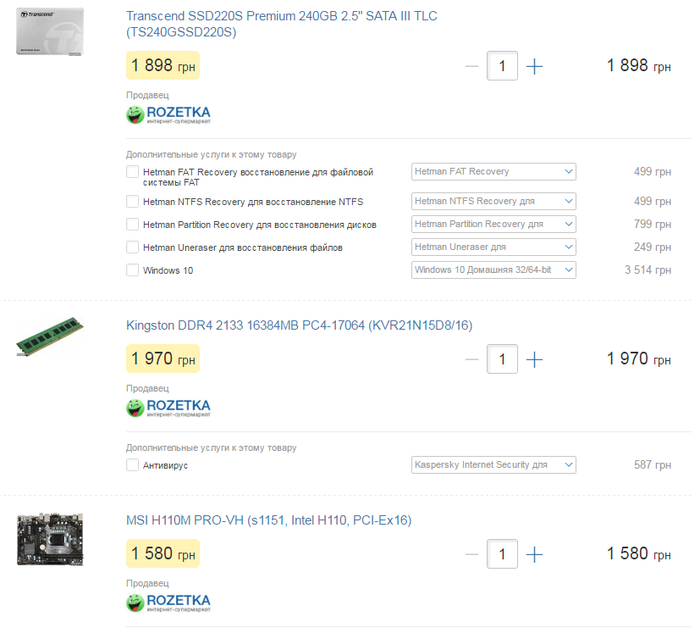Click the MSI motherboard product thumbnail

pyautogui.click(x=50, y=539)
